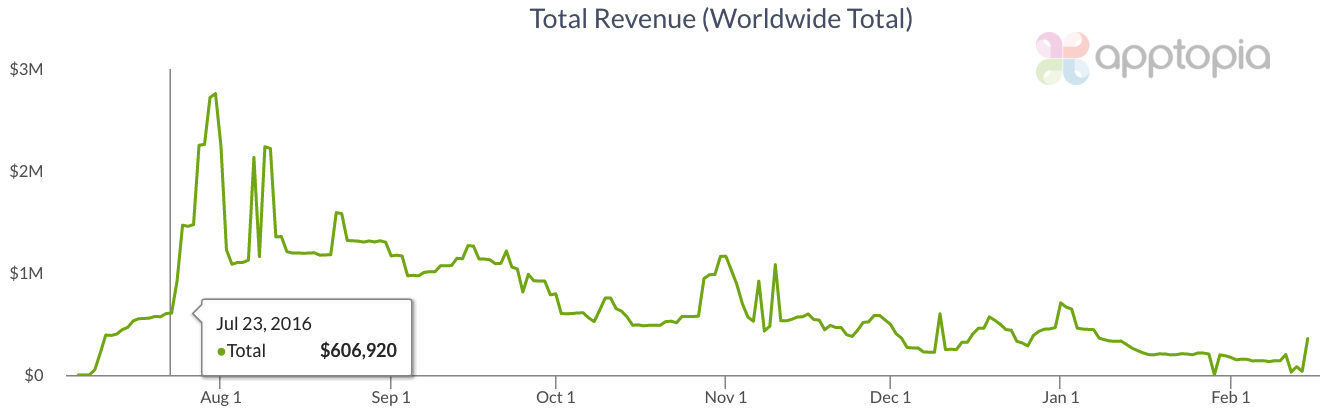Select the Aug 1 x-axis label
Image resolution: width=1324 pixels, height=410 pixels.
pyautogui.click(x=221, y=397)
